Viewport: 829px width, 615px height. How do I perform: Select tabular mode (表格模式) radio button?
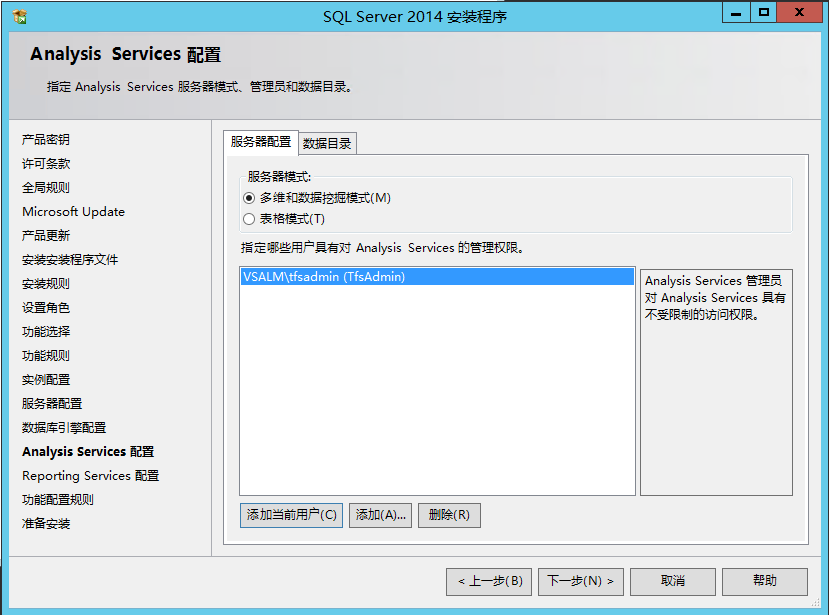coord(249,219)
